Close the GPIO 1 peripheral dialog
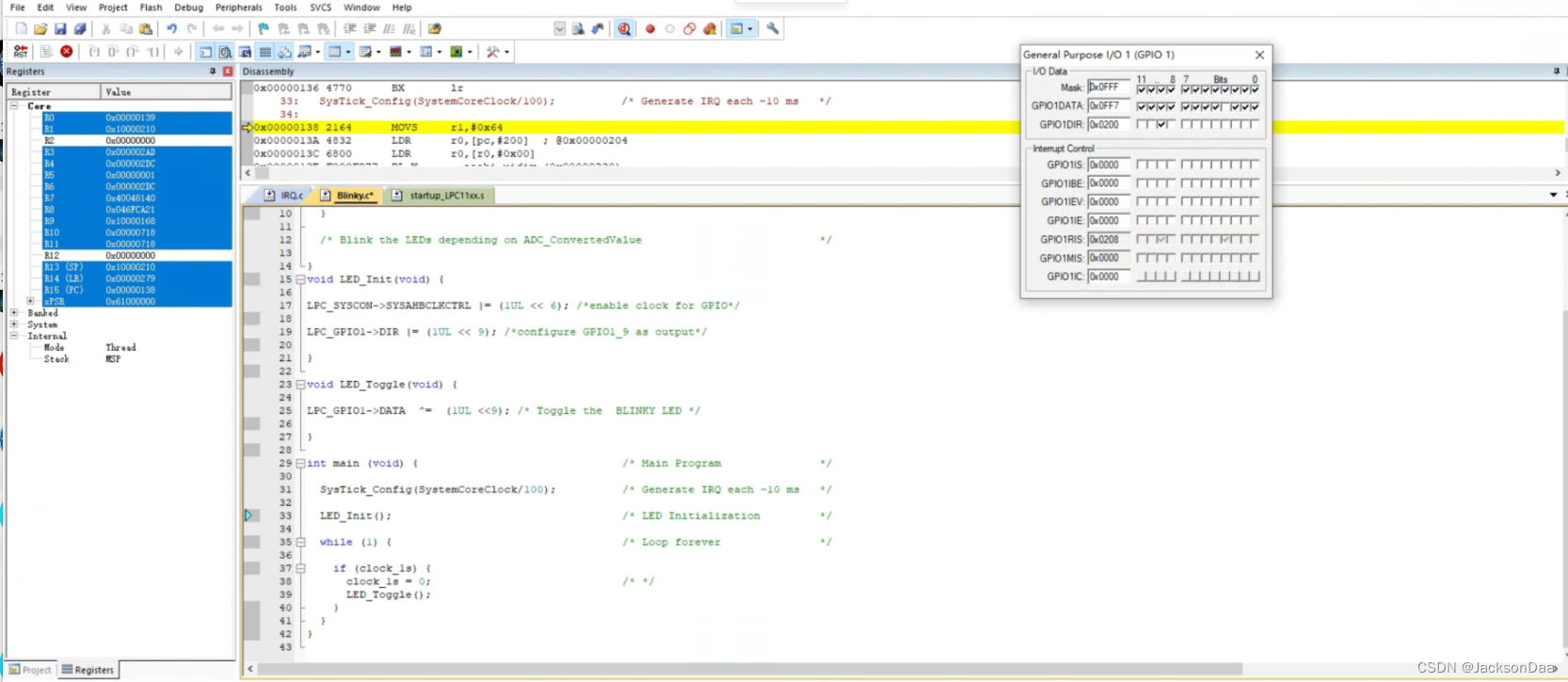 click(1259, 55)
